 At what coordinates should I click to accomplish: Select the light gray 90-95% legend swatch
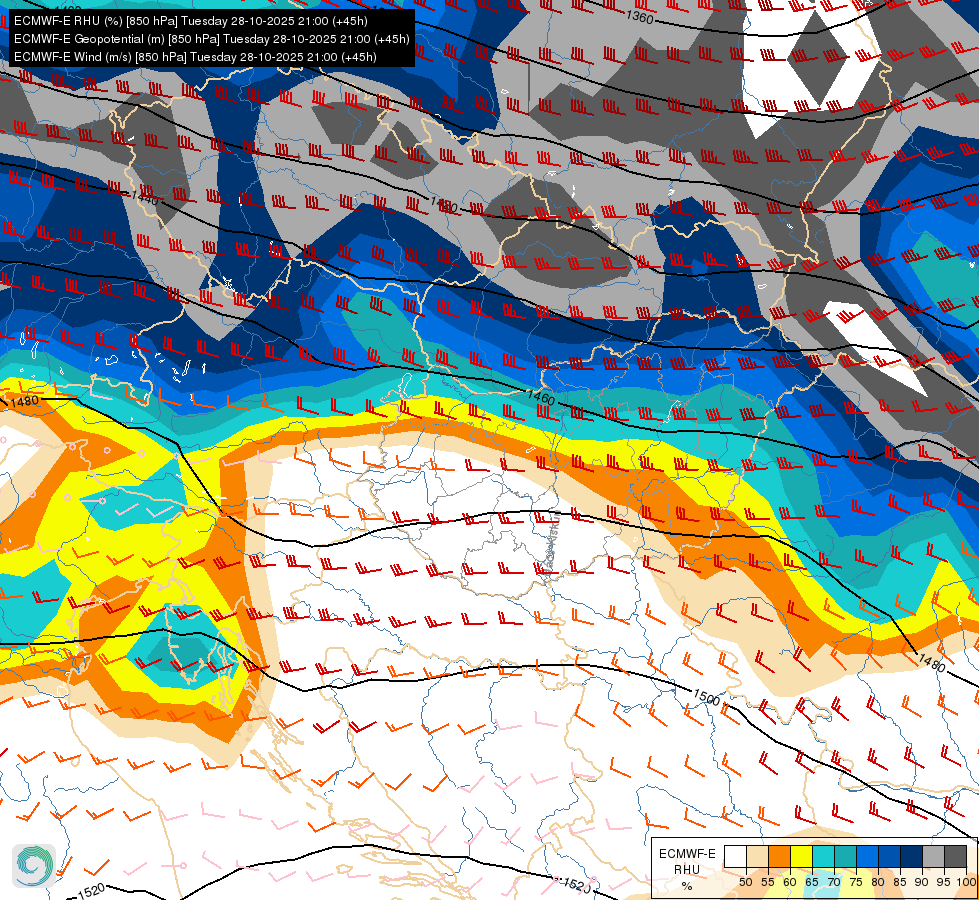pyautogui.click(x=933, y=856)
